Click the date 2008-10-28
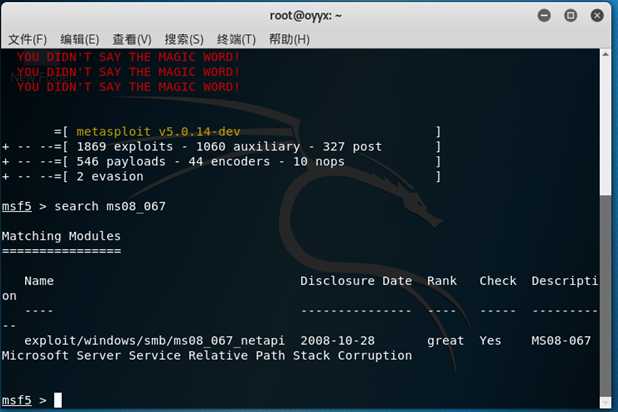 [337, 341]
